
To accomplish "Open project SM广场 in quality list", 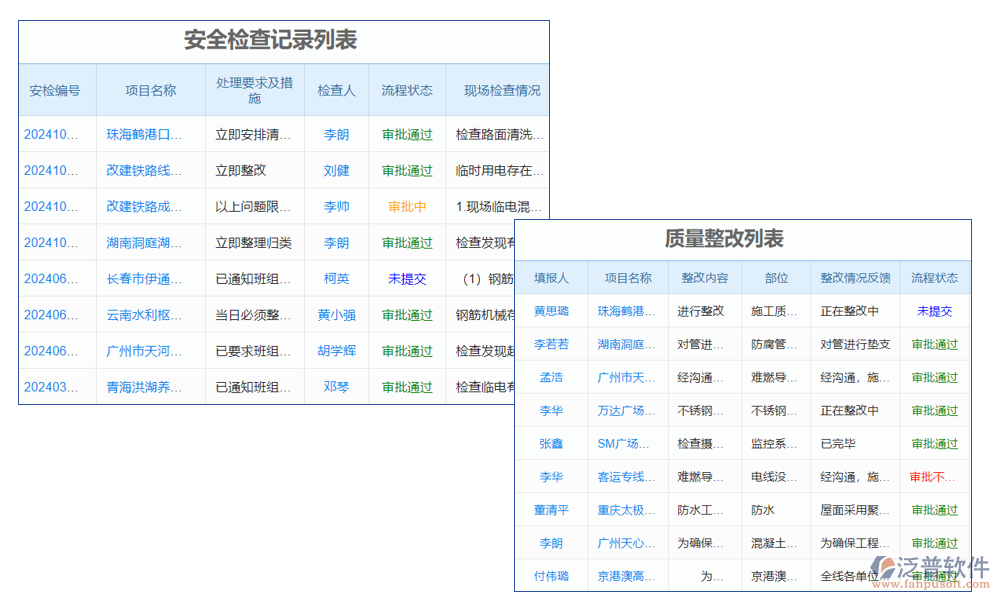I will click(x=627, y=443).
